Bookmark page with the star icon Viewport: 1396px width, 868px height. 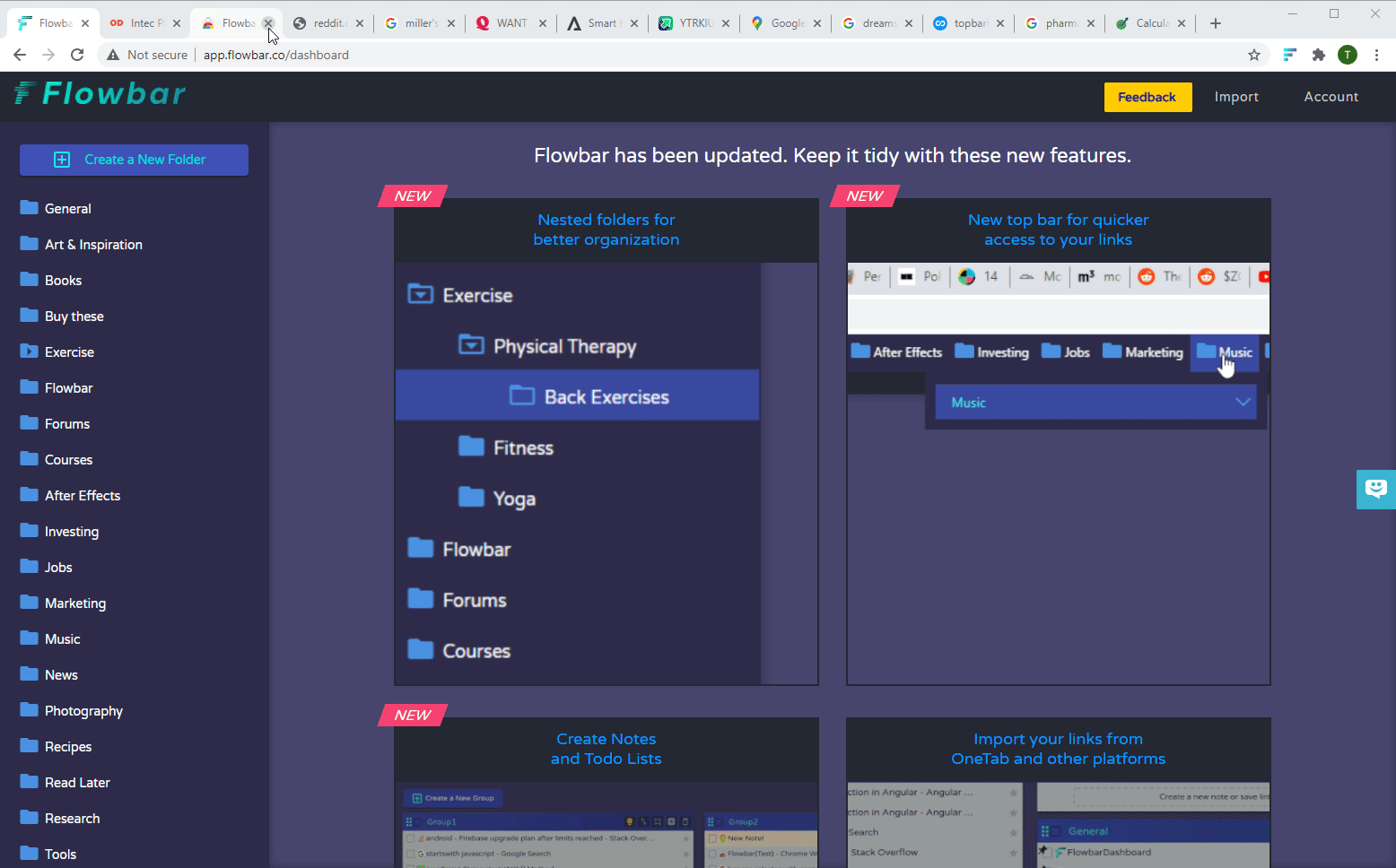(1254, 55)
